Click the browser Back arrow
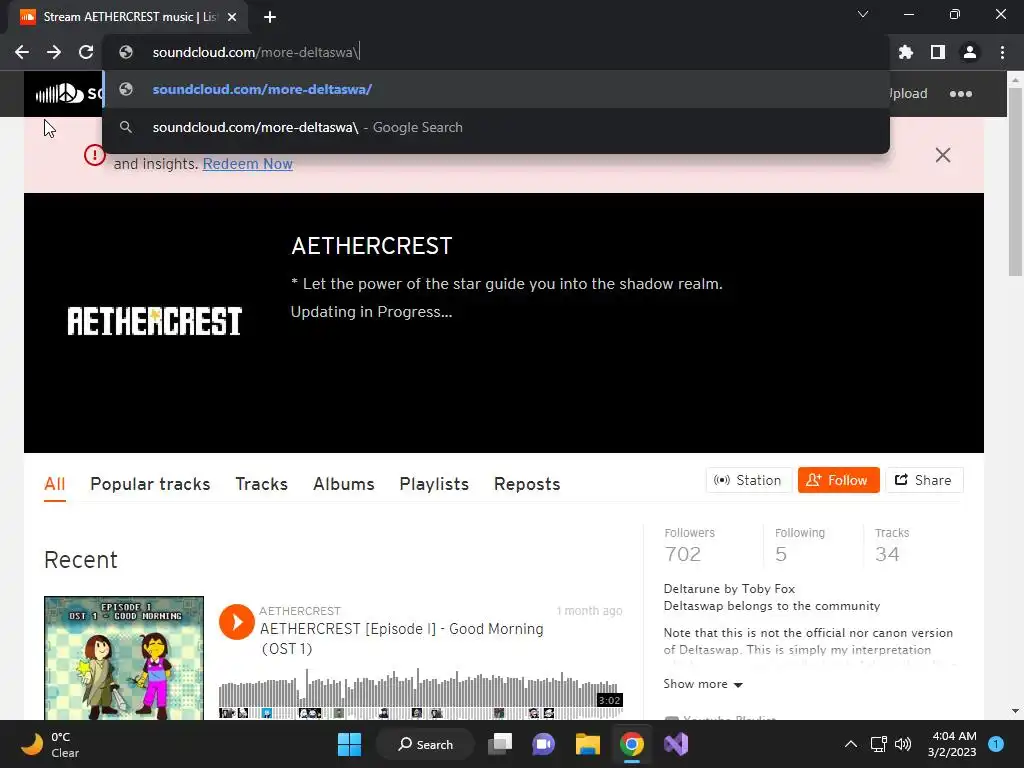 [22, 52]
